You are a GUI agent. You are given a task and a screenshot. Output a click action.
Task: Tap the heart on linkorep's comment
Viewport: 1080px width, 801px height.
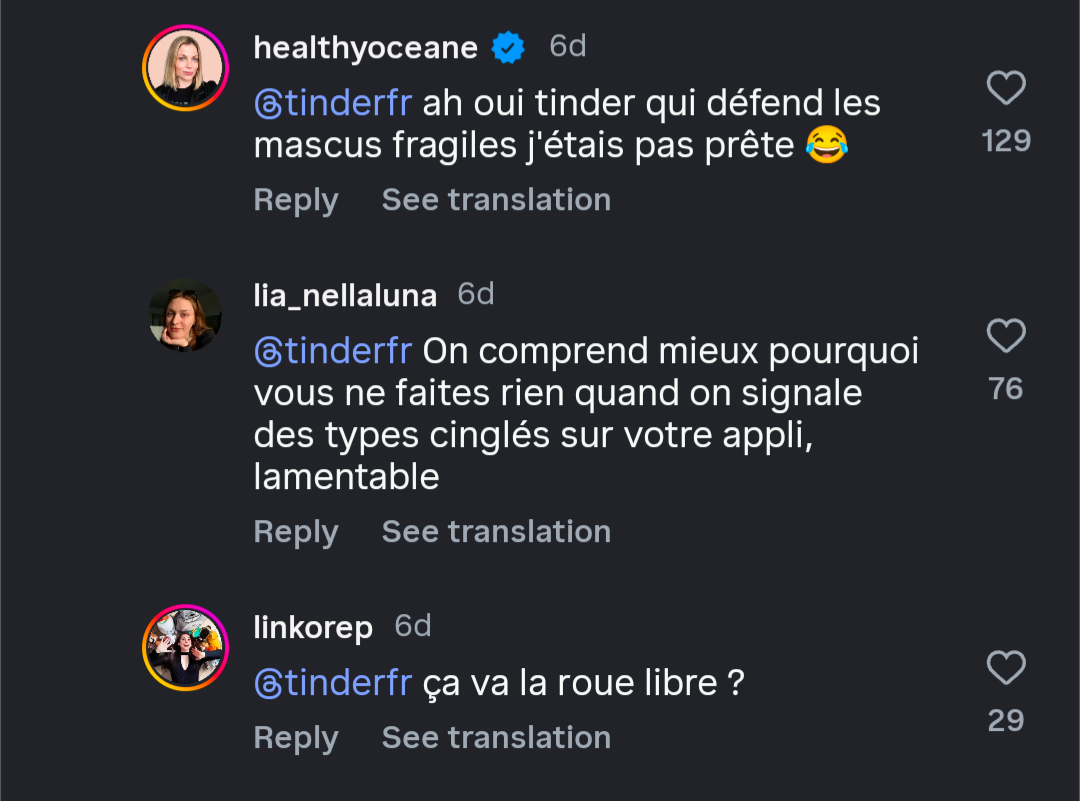click(1006, 667)
